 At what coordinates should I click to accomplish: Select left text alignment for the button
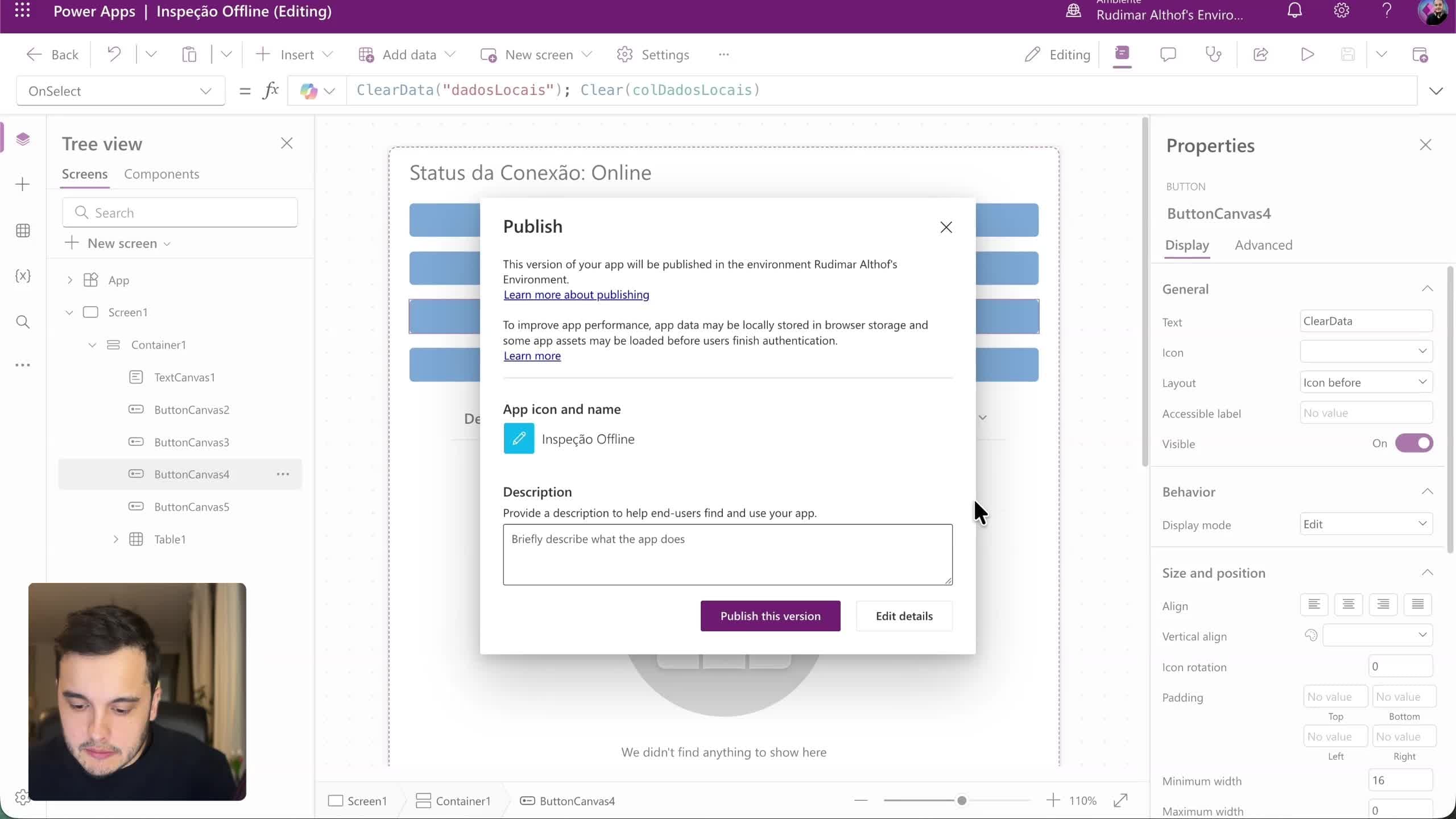click(x=1314, y=605)
